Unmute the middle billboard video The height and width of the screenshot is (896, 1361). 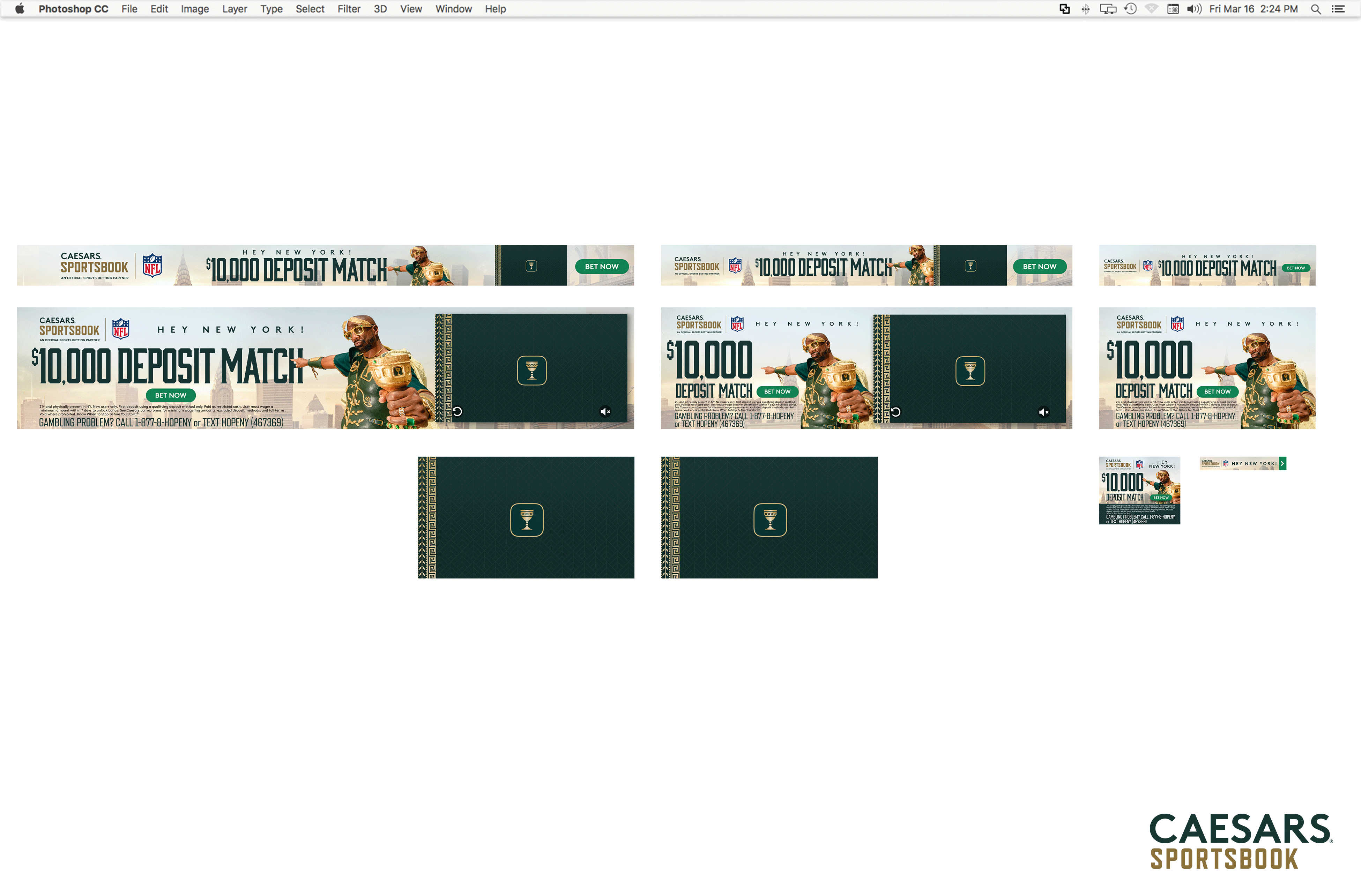(1044, 412)
